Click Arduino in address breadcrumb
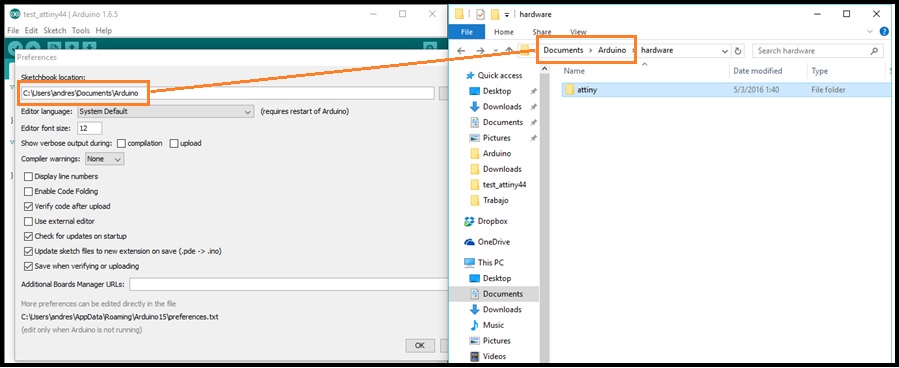 612,50
